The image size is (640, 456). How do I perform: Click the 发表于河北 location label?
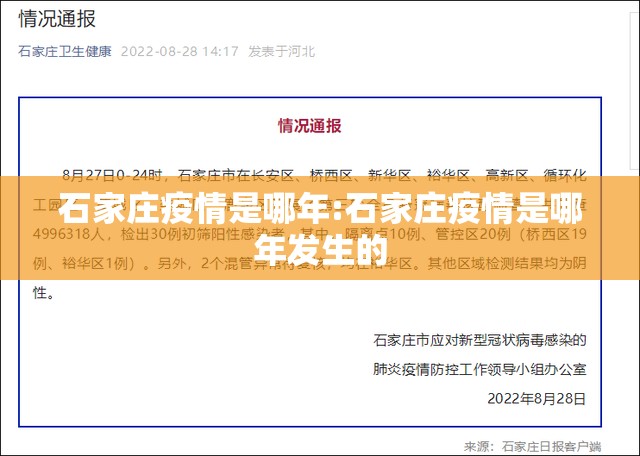click(281, 52)
